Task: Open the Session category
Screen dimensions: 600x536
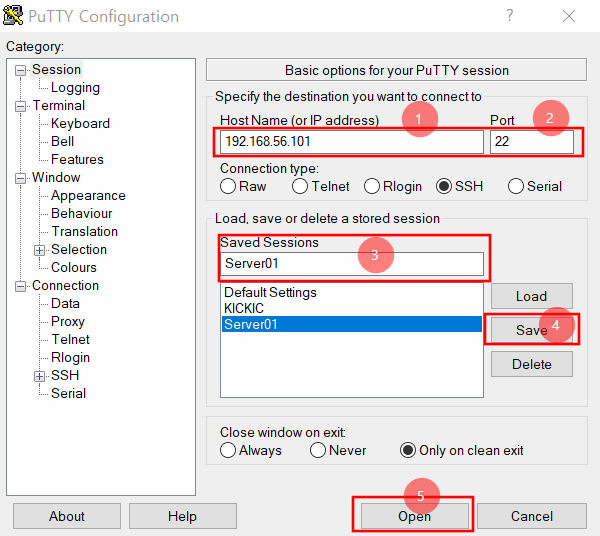Action: (56, 70)
